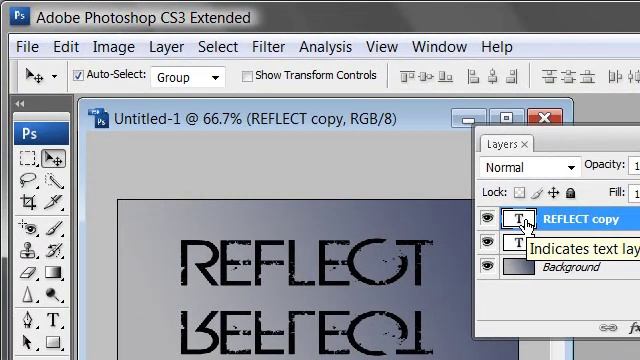
Task: Open the Image menu
Action: pyautogui.click(x=113, y=47)
